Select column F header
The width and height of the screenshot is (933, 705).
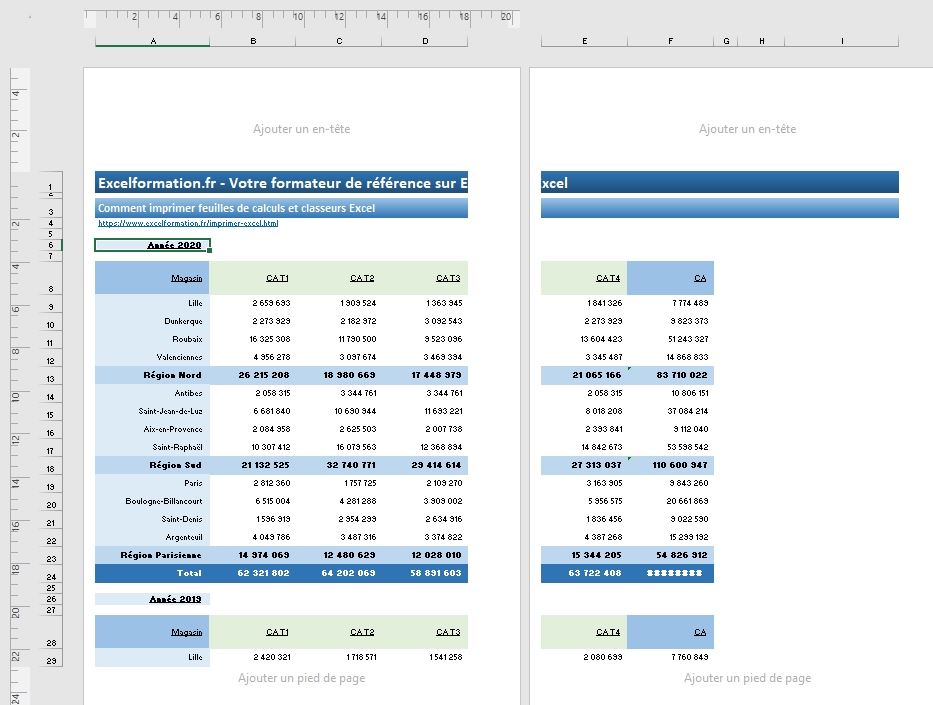click(670, 41)
